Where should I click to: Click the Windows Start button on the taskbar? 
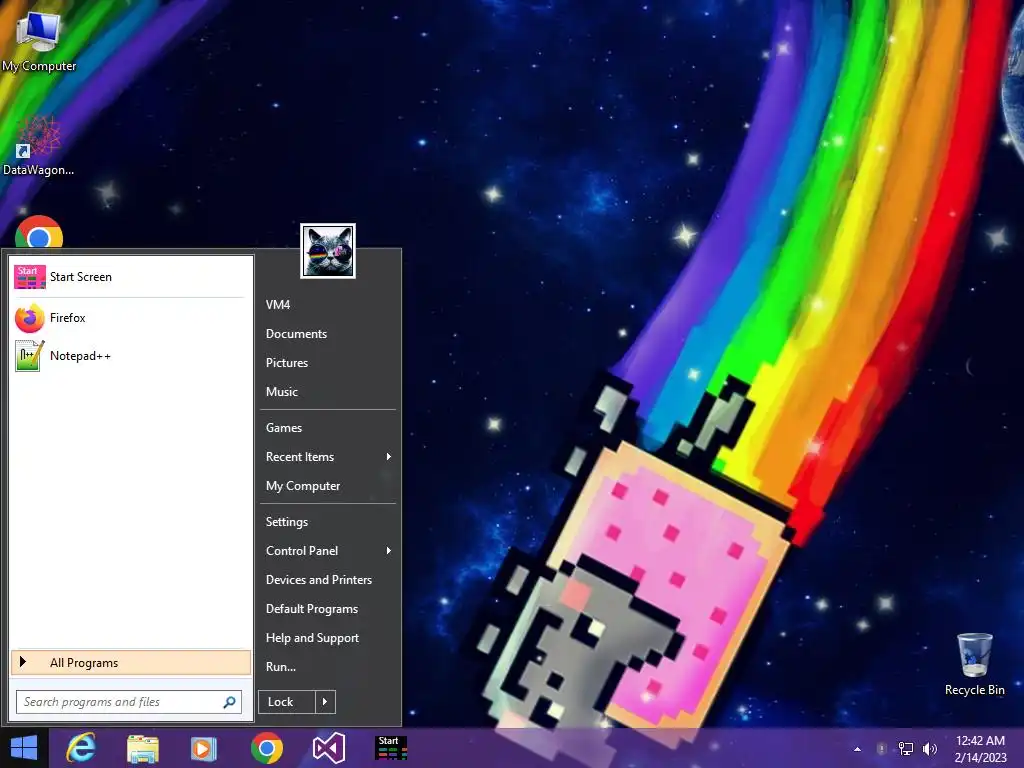24,748
